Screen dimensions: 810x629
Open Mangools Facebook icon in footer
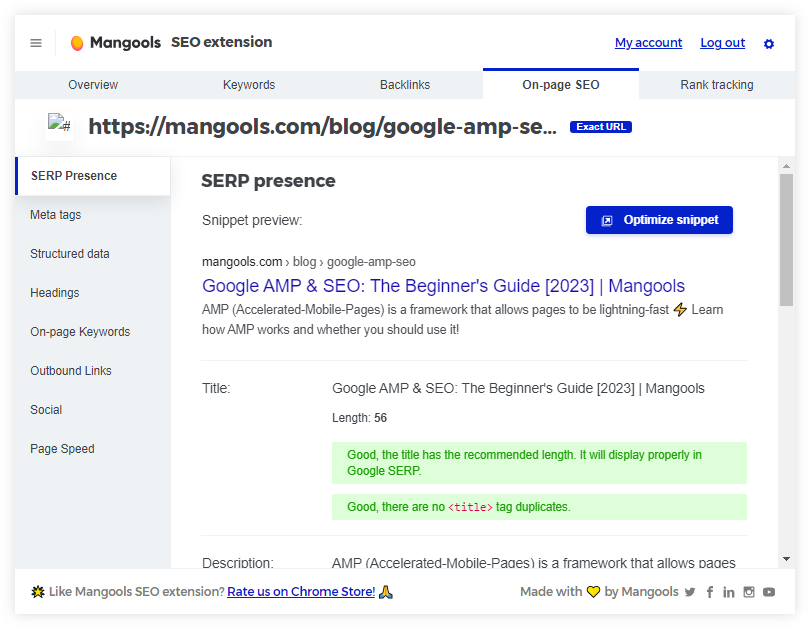click(710, 592)
